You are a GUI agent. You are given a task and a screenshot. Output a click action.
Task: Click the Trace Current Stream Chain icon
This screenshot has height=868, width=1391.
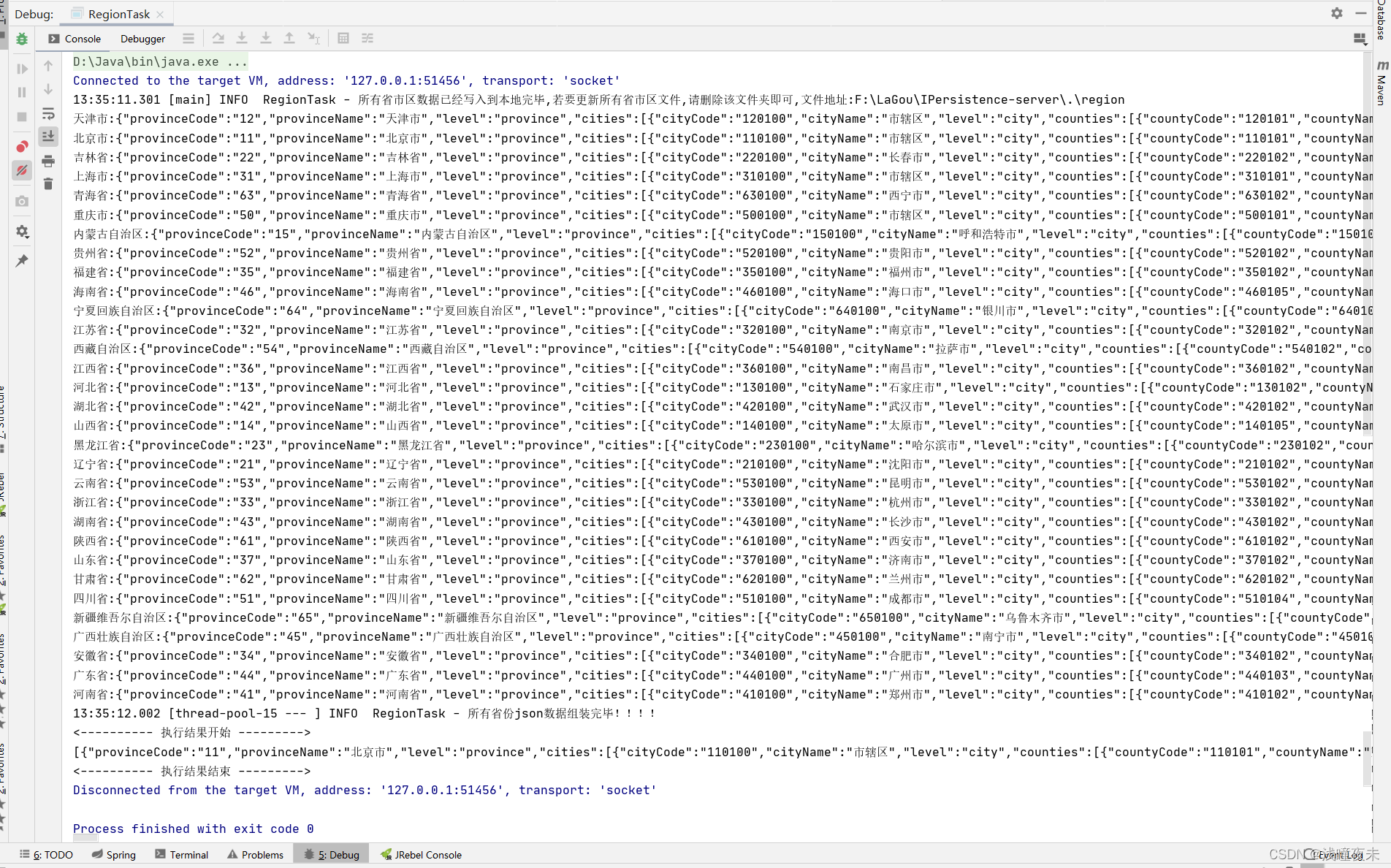click(x=367, y=38)
